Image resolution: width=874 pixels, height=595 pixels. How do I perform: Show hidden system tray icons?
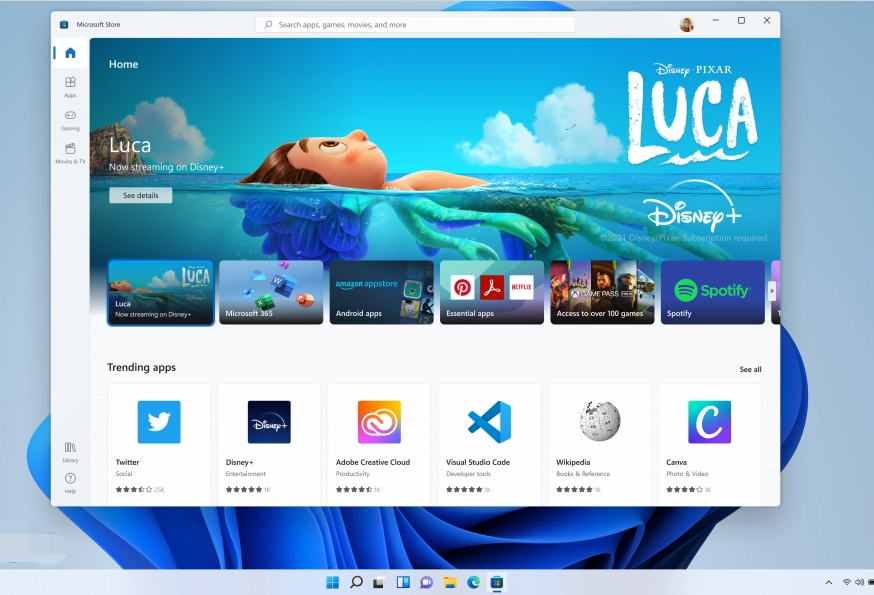coord(829,583)
